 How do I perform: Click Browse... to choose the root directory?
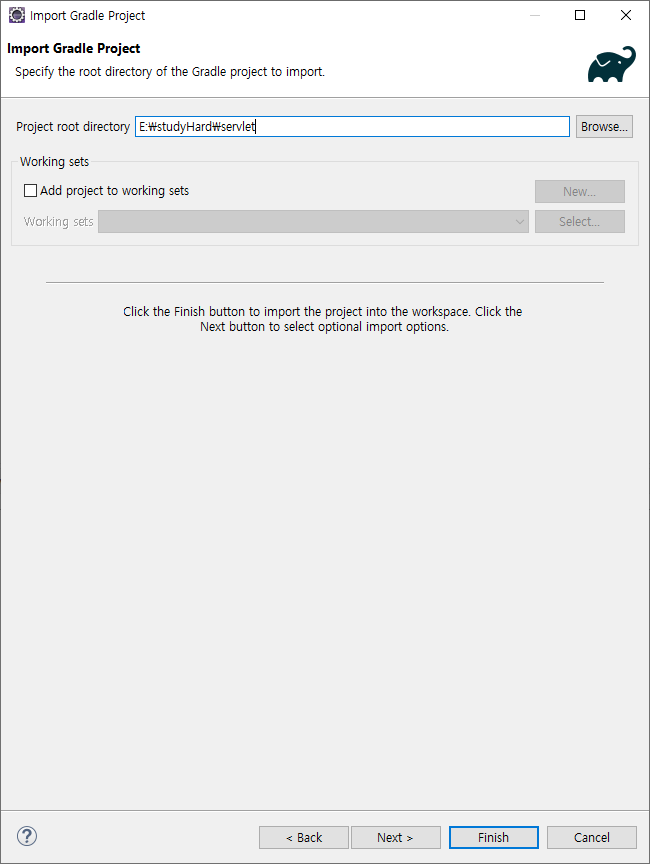tap(604, 127)
